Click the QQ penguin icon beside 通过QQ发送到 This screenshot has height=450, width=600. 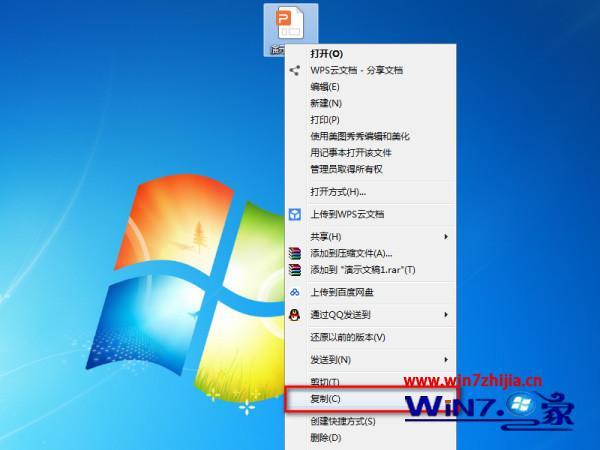[294, 315]
